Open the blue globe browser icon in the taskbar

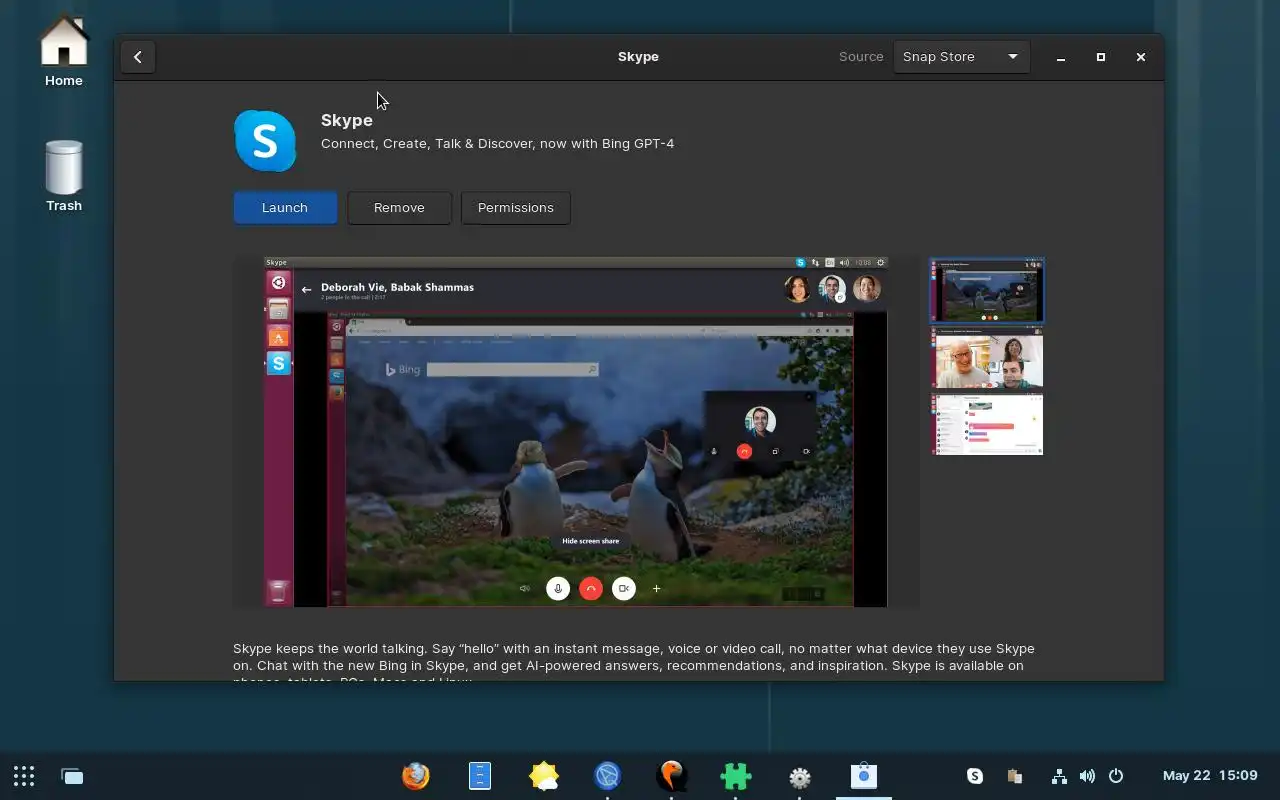[607, 776]
